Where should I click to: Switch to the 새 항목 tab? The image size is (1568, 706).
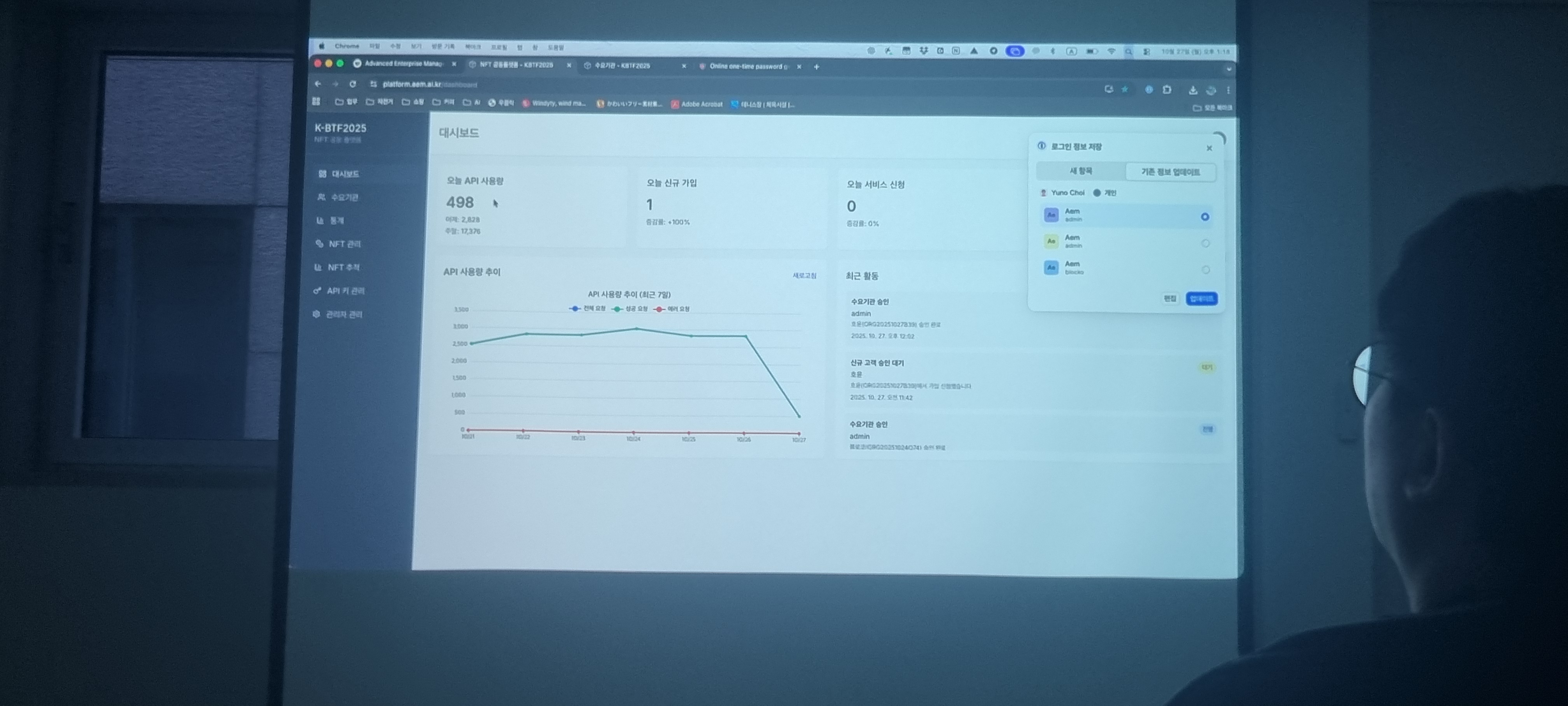pos(1080,171)
